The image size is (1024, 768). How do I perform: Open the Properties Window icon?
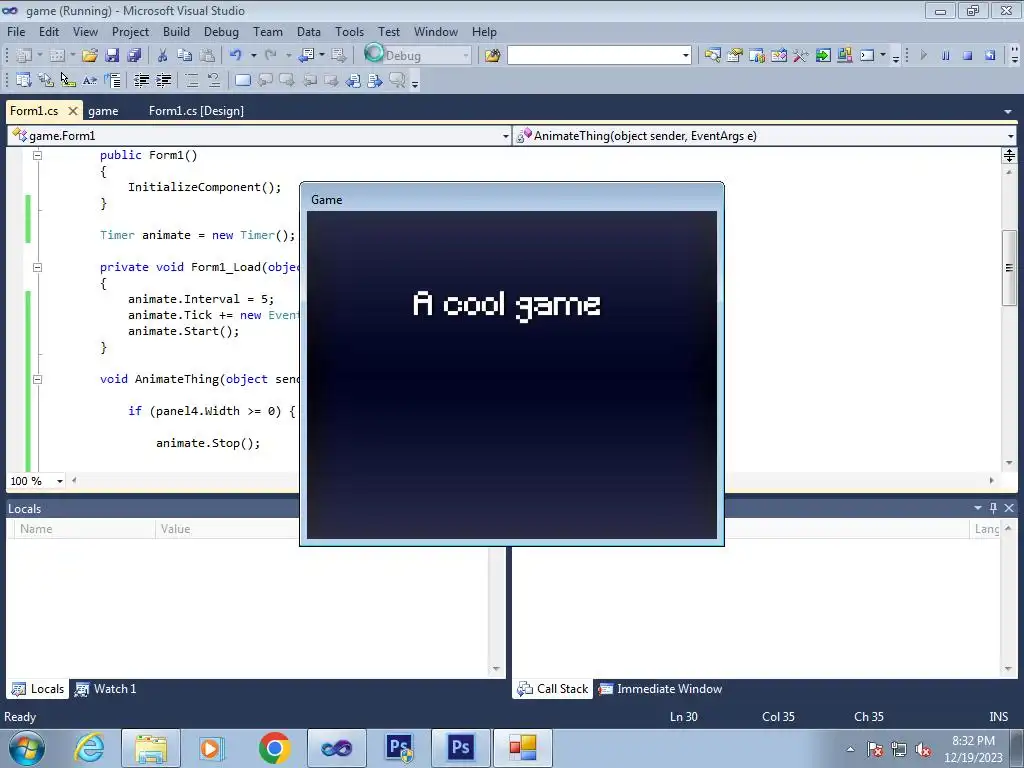tap(735, 56)
